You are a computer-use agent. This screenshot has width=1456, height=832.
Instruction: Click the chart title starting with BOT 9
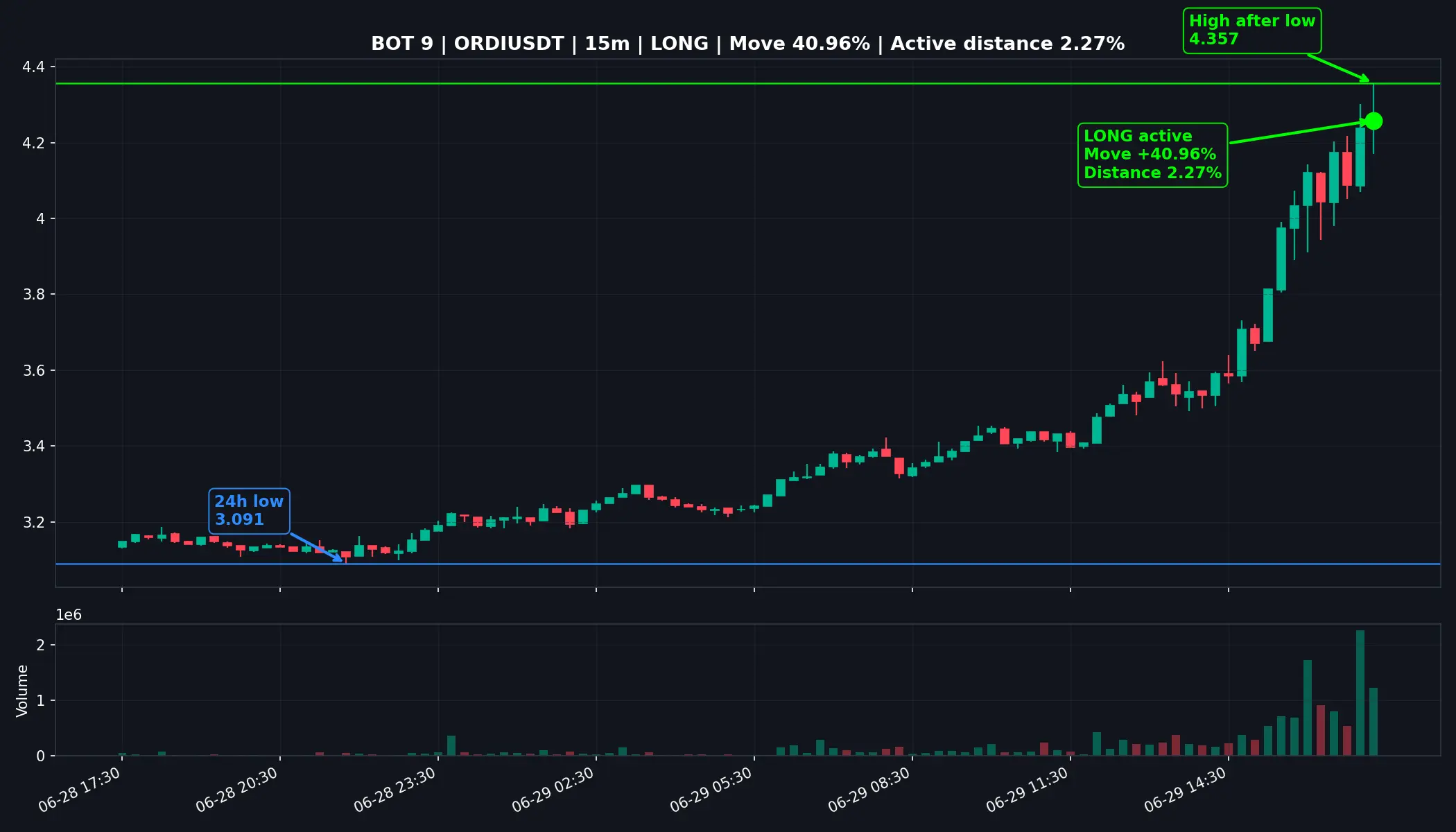tap(747, 44)
